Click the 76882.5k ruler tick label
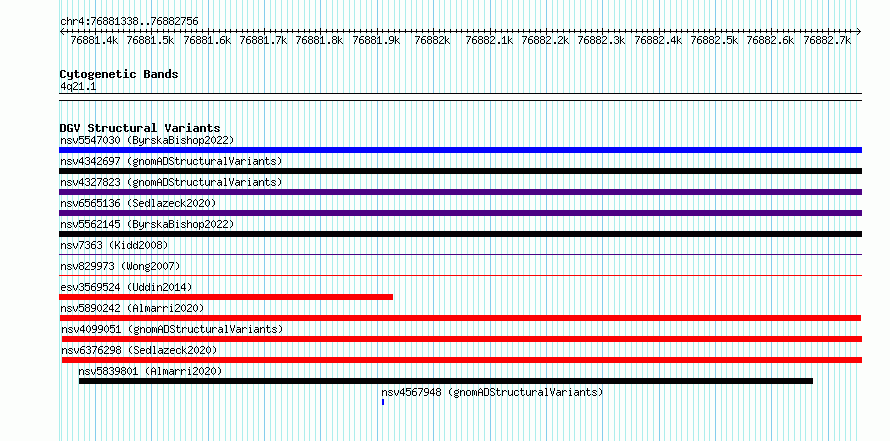The width and height of the screenshot is (890, 441). (x=715, y=40)
